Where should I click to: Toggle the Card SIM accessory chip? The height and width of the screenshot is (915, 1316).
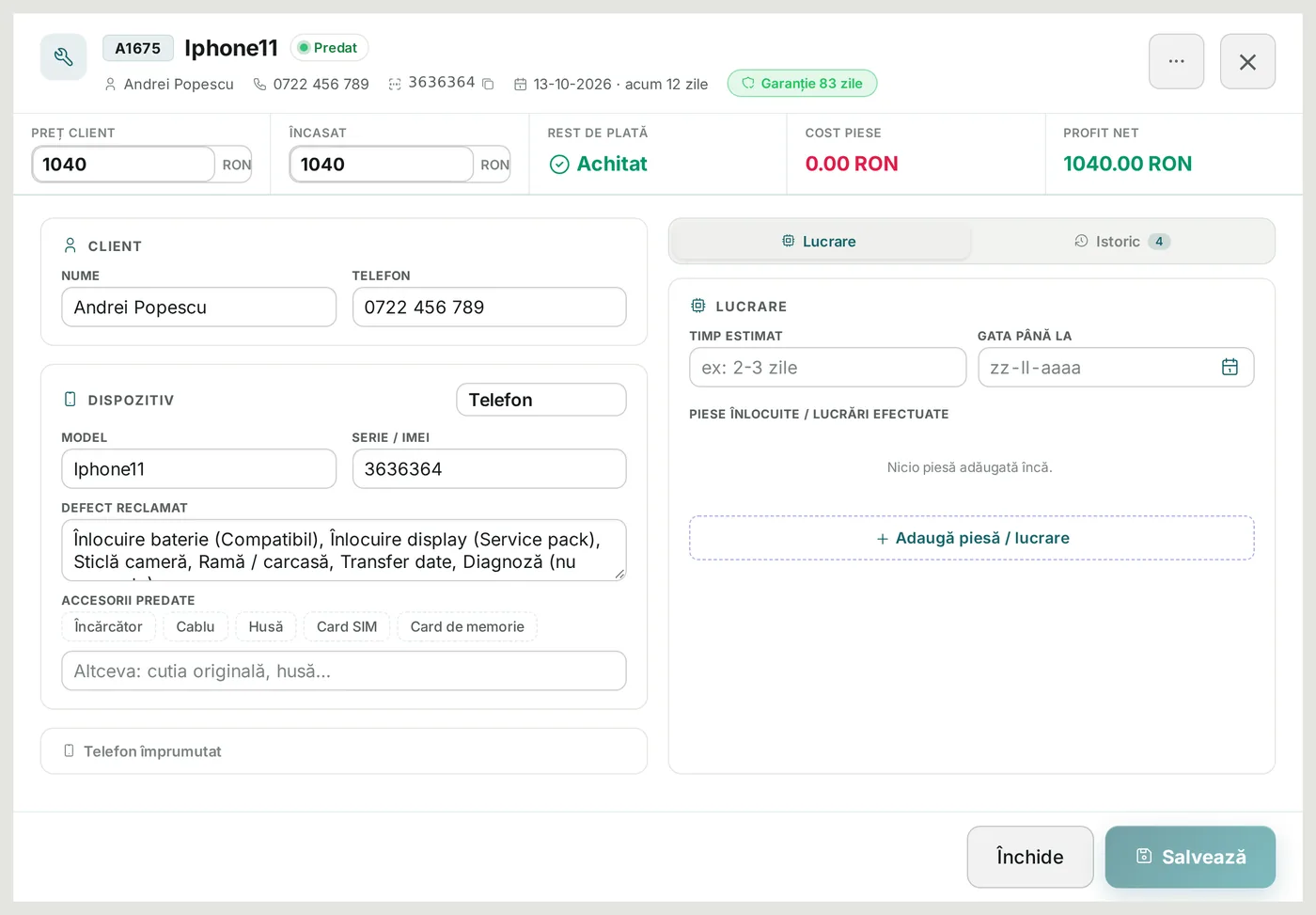[347, 626]
